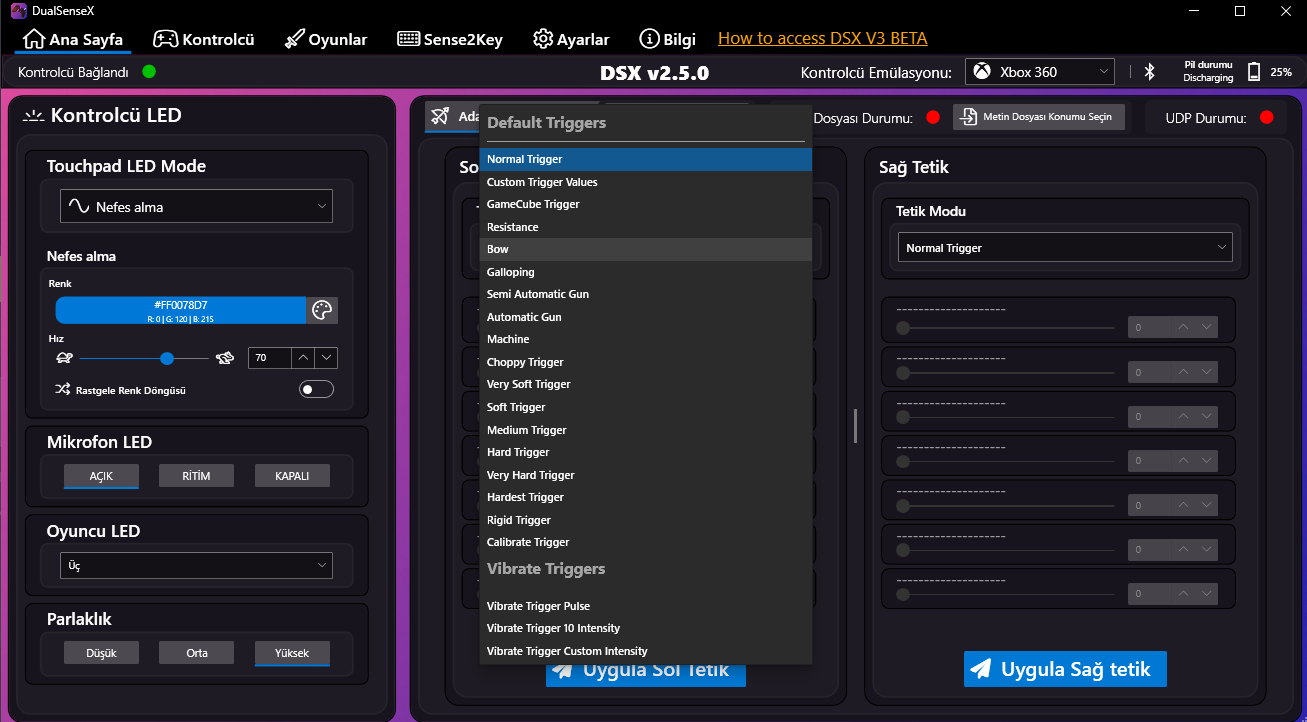Set Mikrofon LED to KAPALI
1307x722 pixels.
(x=292, y=476)
